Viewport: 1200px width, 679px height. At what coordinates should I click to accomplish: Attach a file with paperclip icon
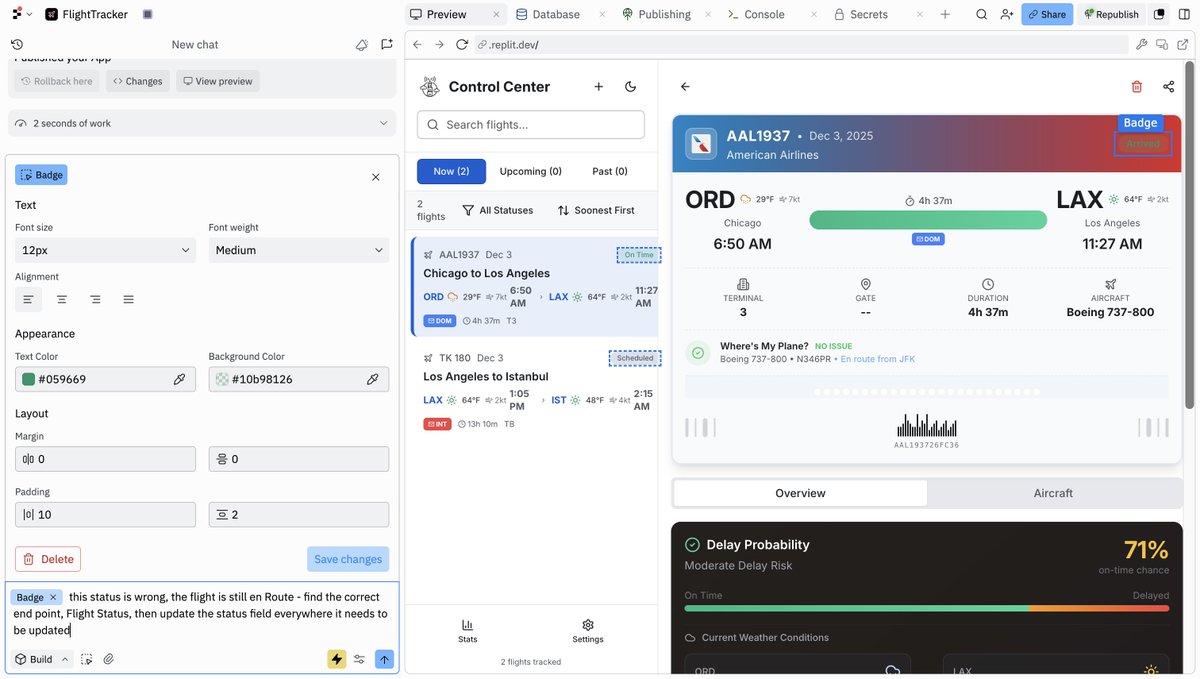pyautogui.click(x=109, y=659)
